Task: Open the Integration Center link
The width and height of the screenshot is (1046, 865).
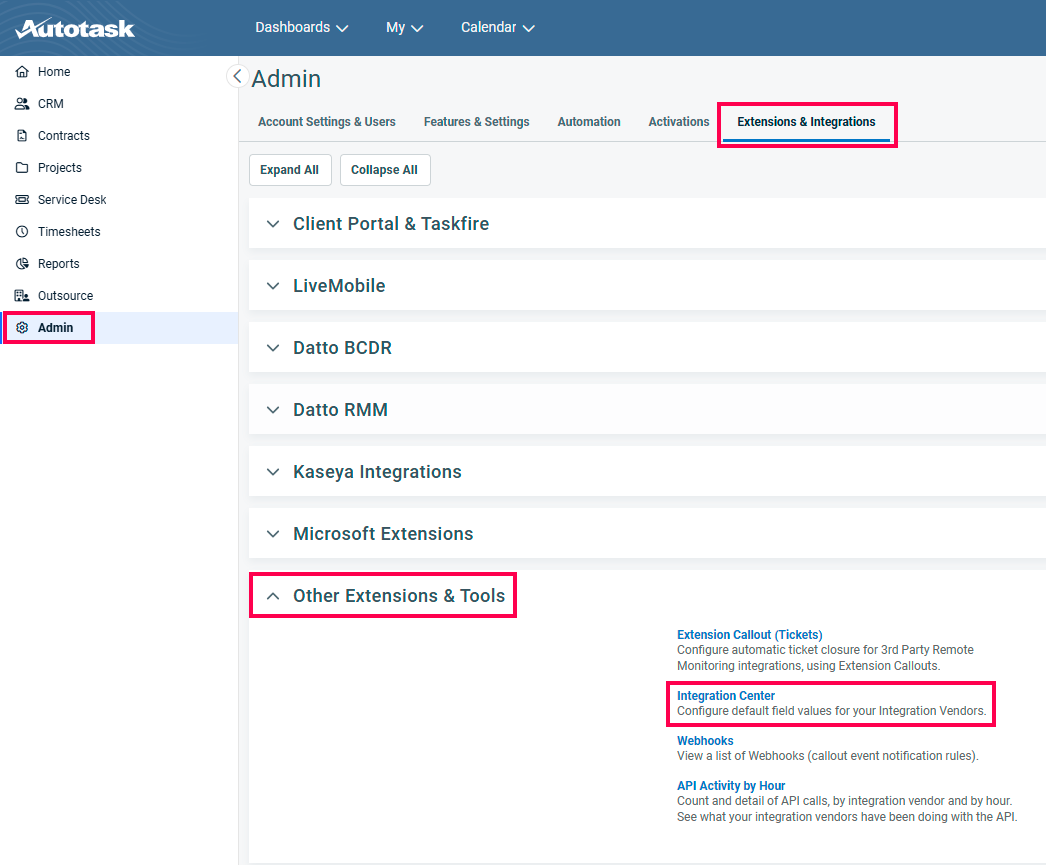Action: click(726, 696)
